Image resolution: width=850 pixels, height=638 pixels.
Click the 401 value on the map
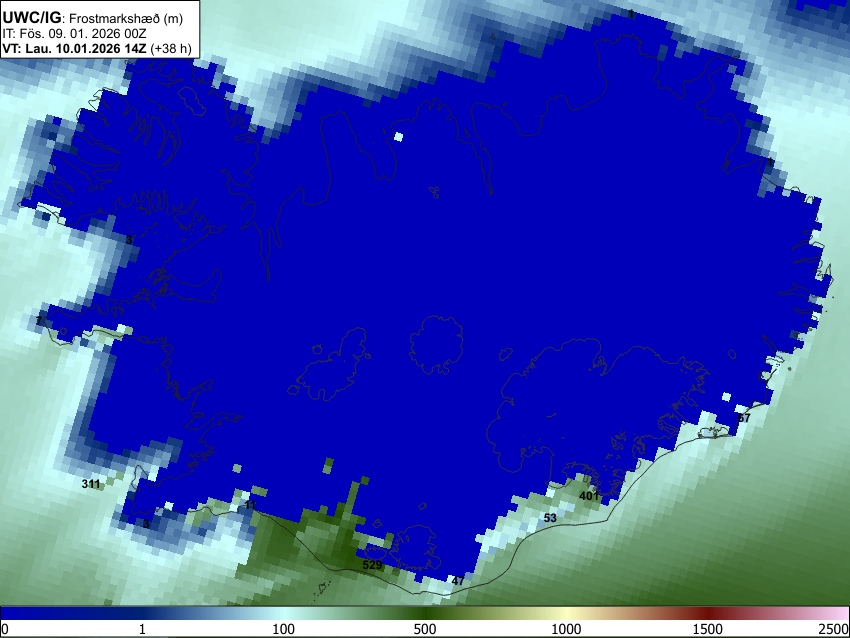(x=589, y=495)
